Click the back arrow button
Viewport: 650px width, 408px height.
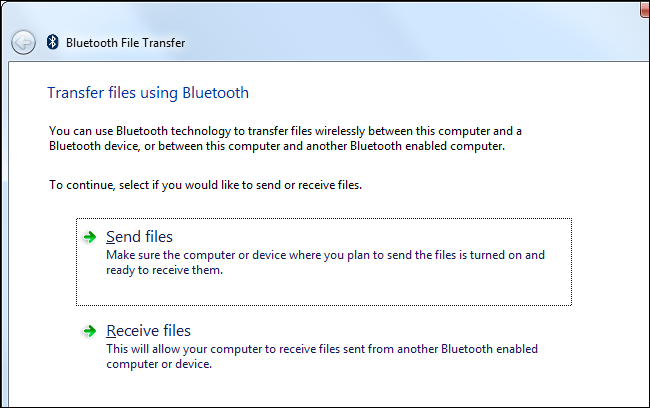tap(24, 42)
